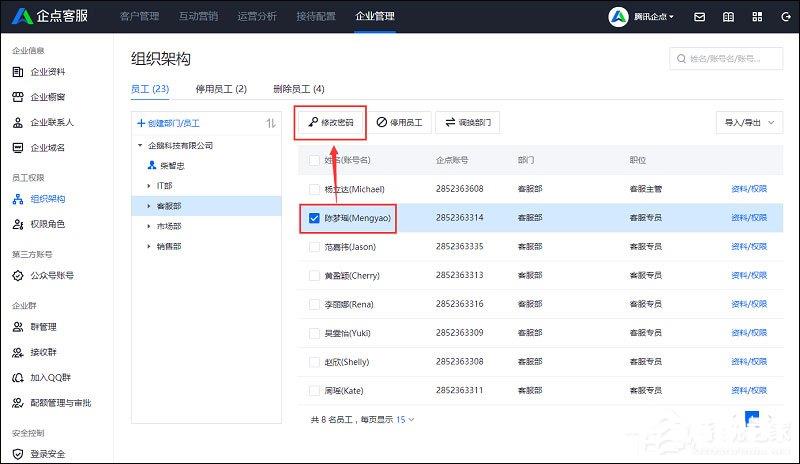Switch to the 停用员工 (2) tab
The height and width of the screenshot is (464, 800).
point(221,89)
